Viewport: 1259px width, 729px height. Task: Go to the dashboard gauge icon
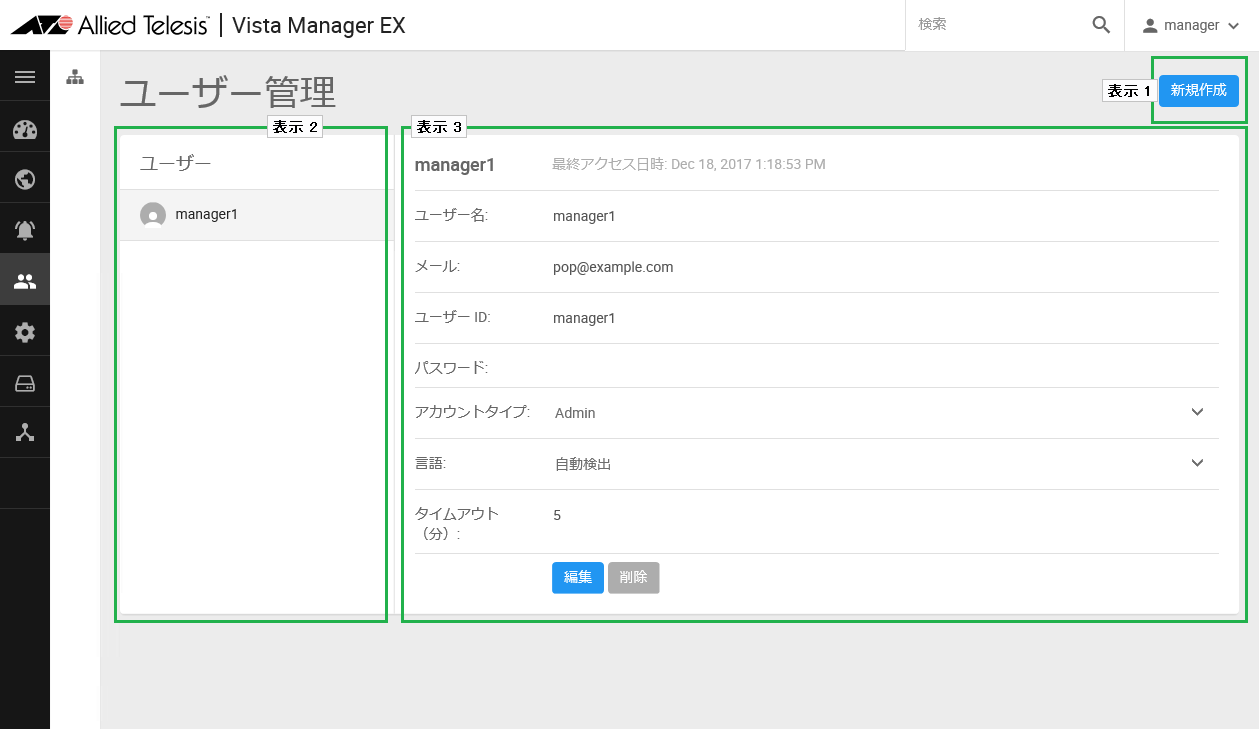(25, 129)
